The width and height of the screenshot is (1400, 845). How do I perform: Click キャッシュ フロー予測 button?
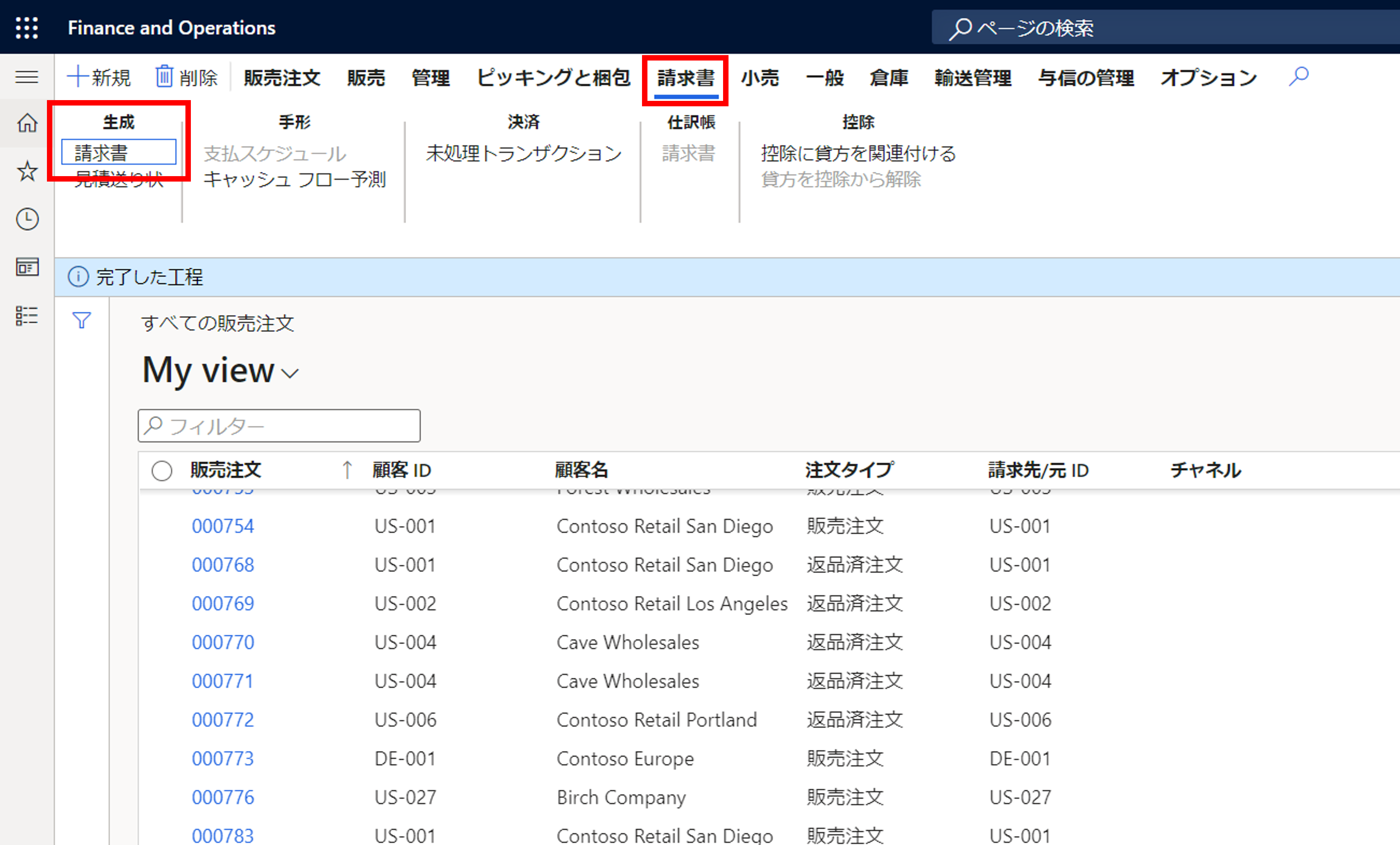pyautogui.click(x=294, y=180)
